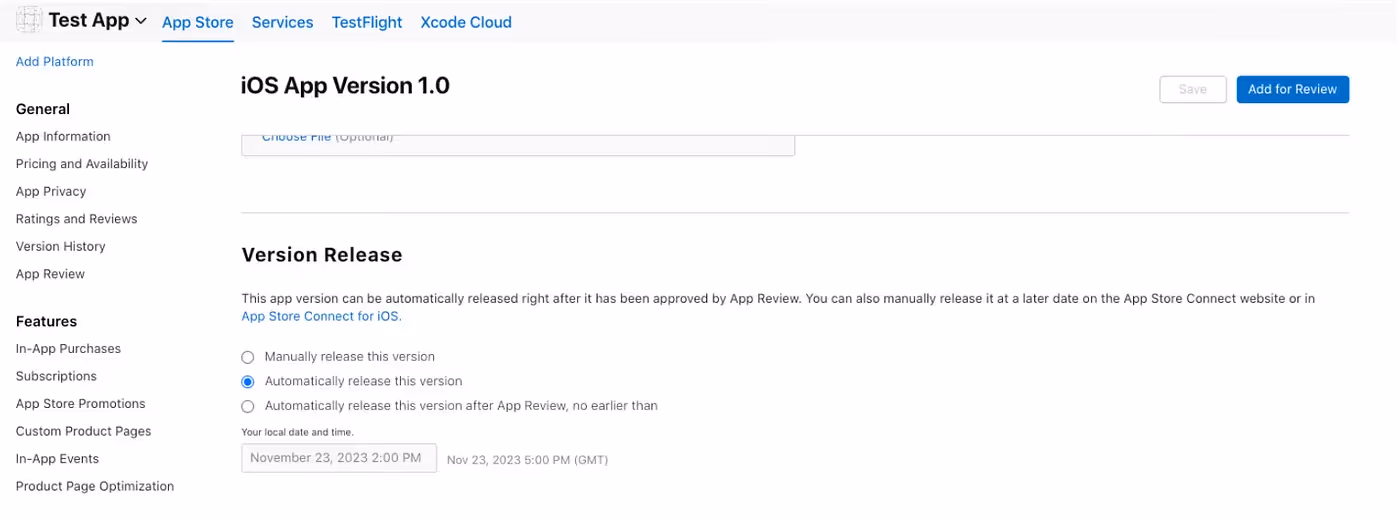Click the Version Release heading
This screenshot has width=1400, height=521.
(322, 255)
